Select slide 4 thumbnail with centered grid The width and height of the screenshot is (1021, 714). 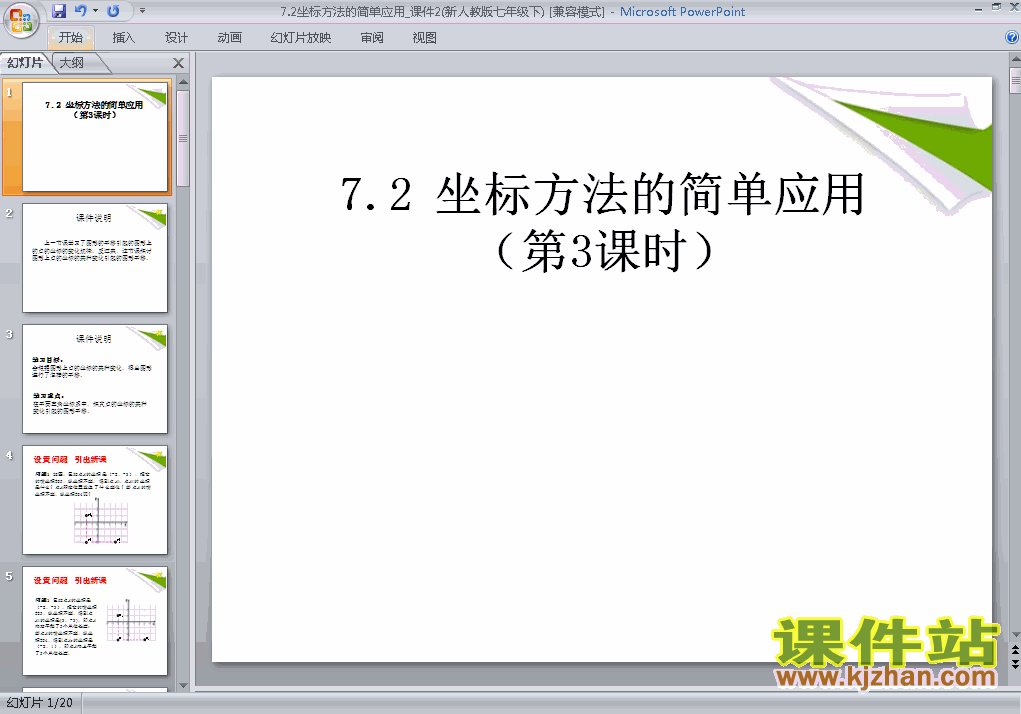pos(95,500)
